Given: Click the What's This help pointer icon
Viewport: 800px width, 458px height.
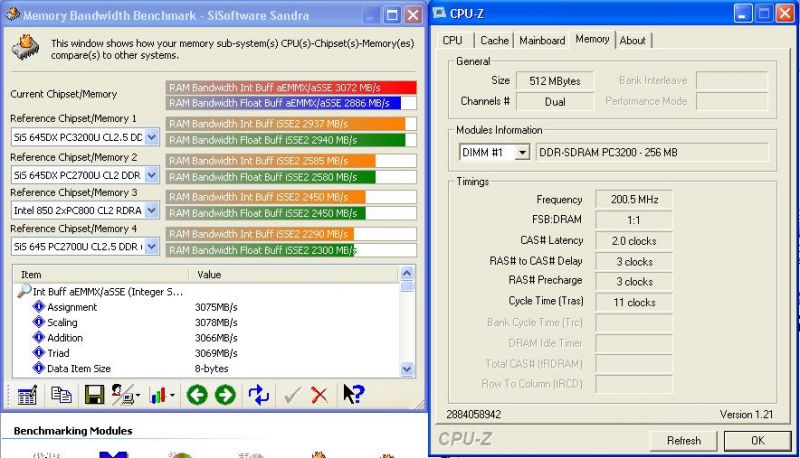Looking at the screenshot, I should pyautogui.click(x=354, y=394).
